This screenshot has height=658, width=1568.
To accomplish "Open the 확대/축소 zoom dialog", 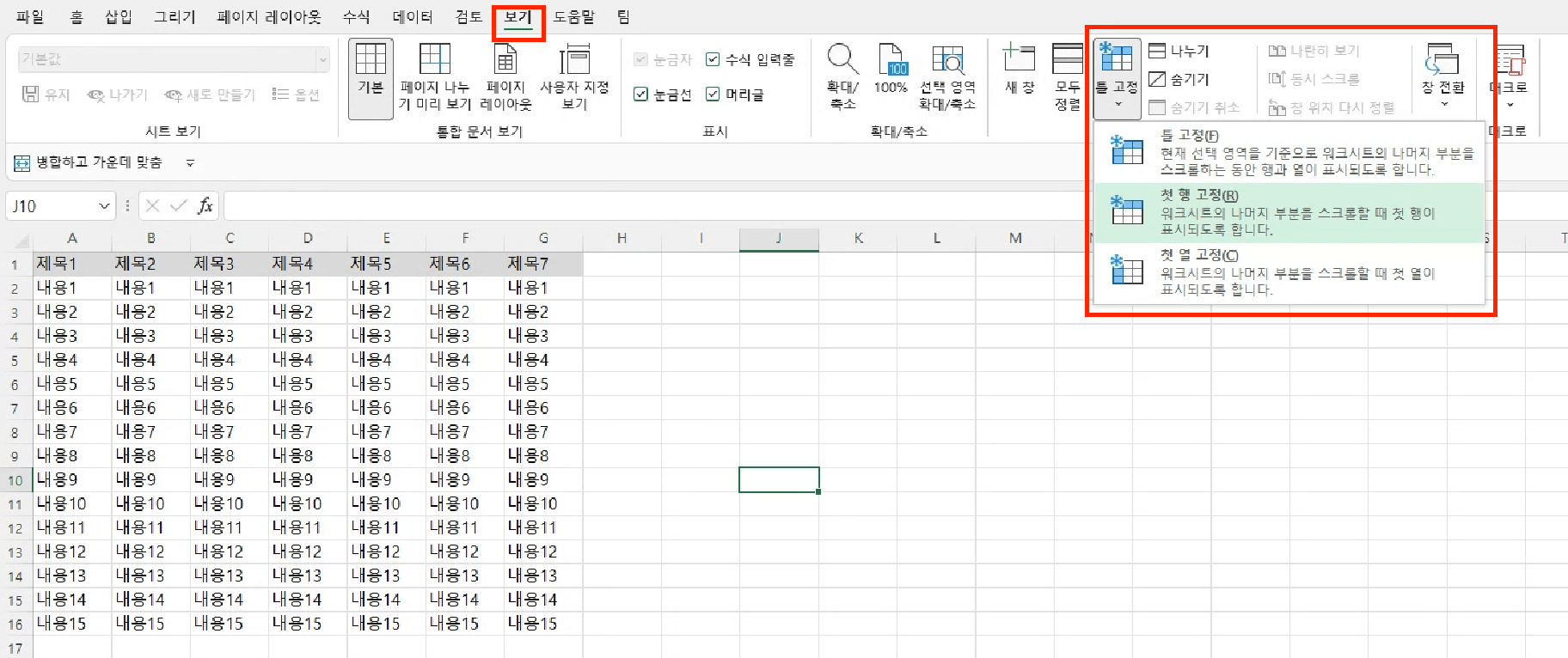I will pos(842,77).
